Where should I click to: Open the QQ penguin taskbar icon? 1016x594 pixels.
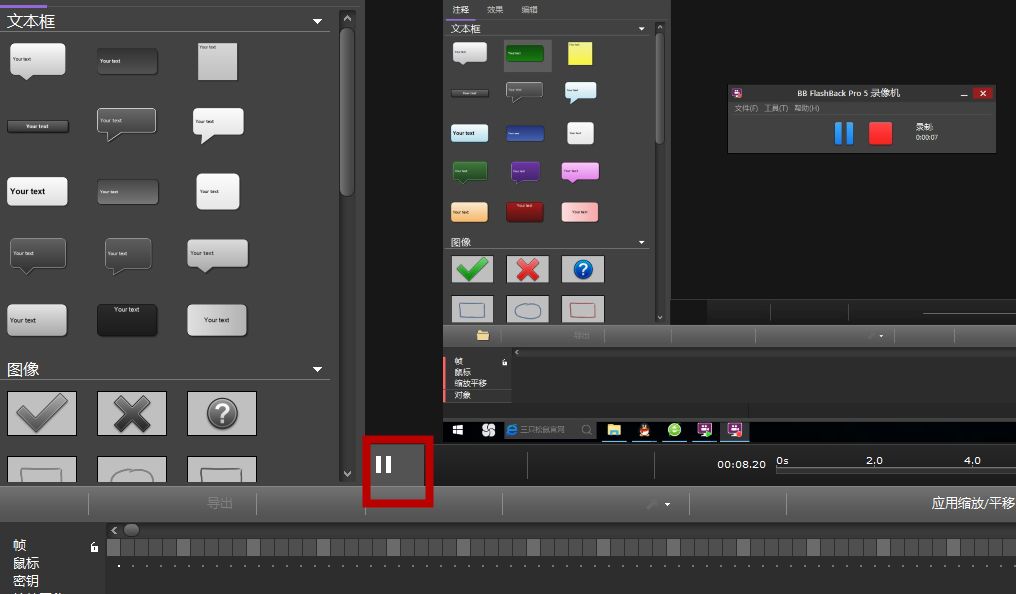click(x=644, y=430)
